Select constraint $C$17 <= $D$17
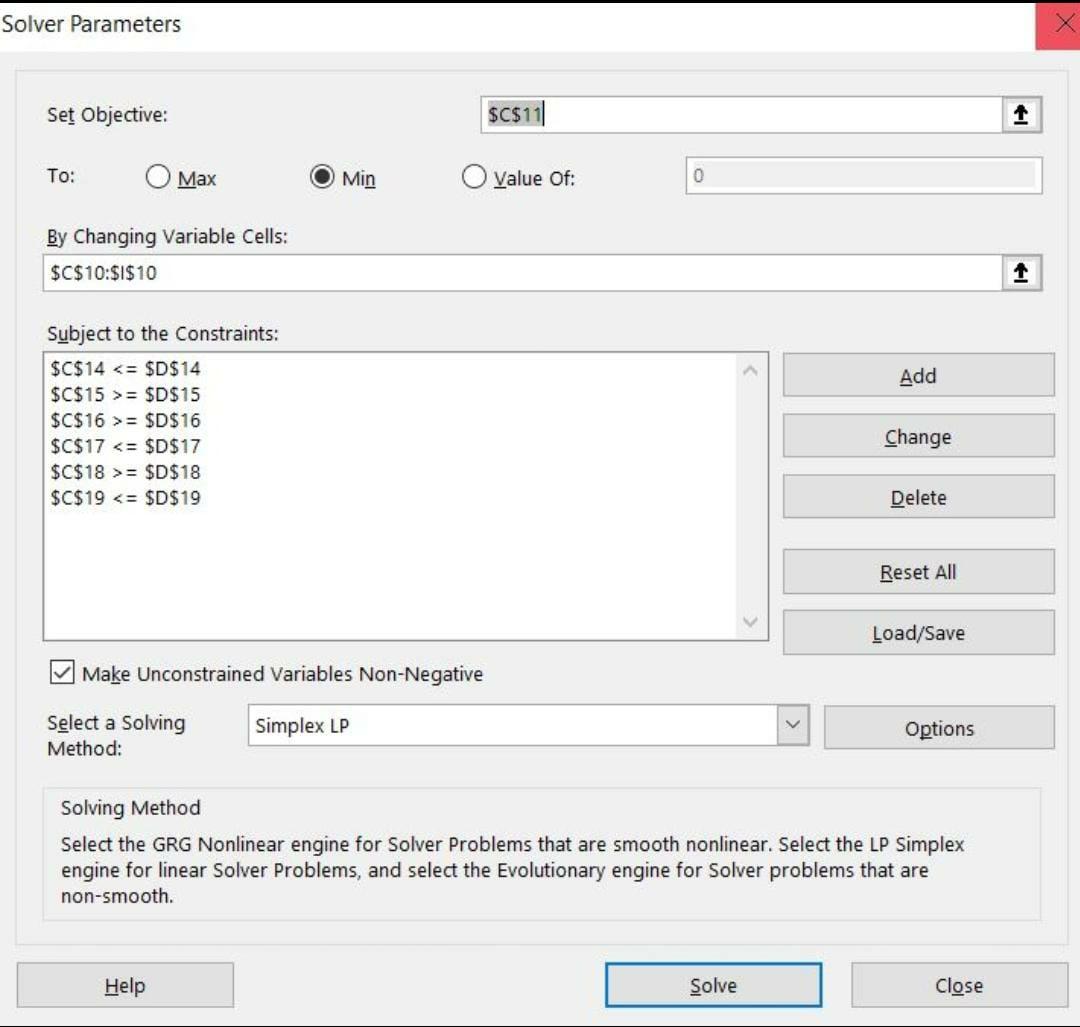 click(126, 446)
